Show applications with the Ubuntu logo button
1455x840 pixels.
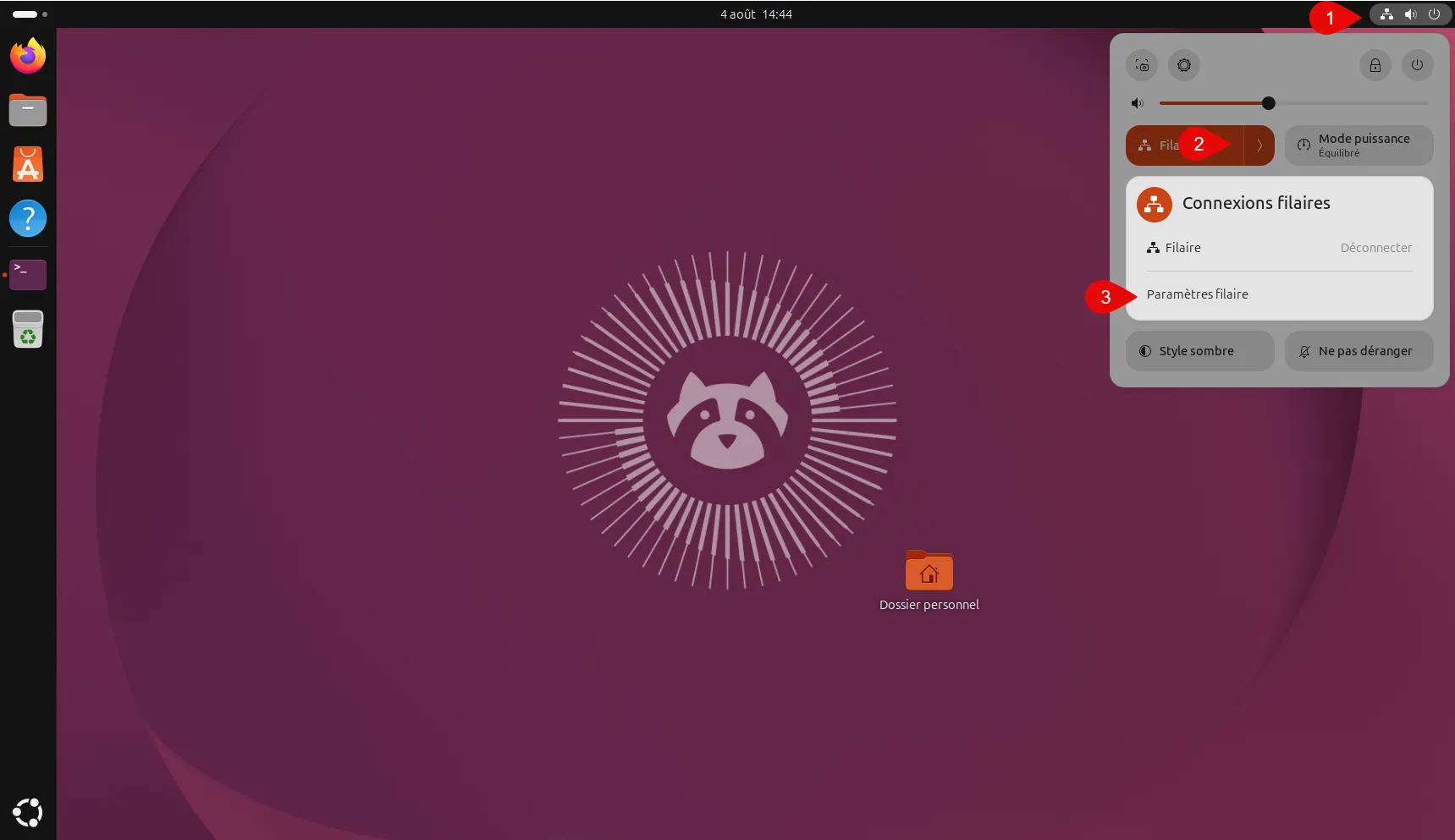pos(28,813)
